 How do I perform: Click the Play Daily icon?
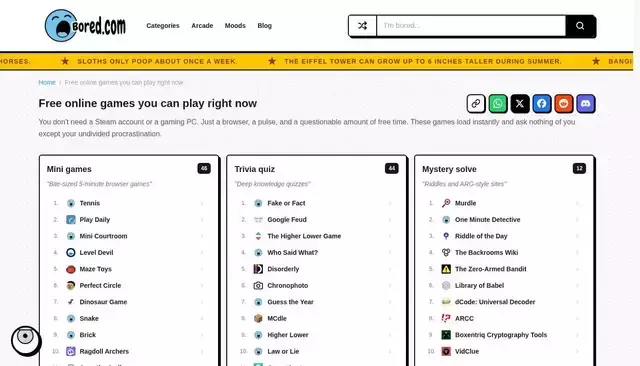(71, 220)
